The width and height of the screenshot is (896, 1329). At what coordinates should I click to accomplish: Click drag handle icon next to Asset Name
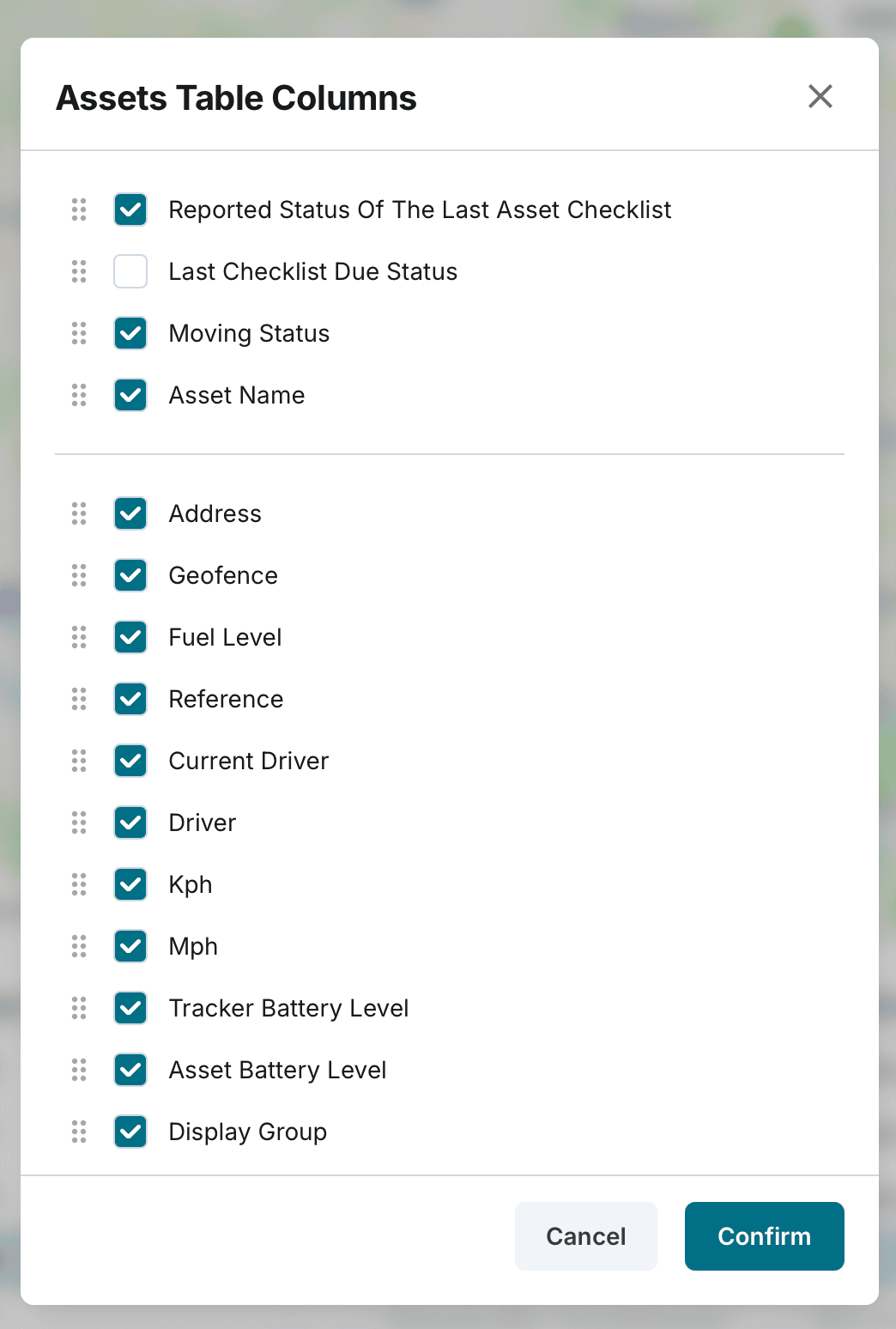click(79, 395)
